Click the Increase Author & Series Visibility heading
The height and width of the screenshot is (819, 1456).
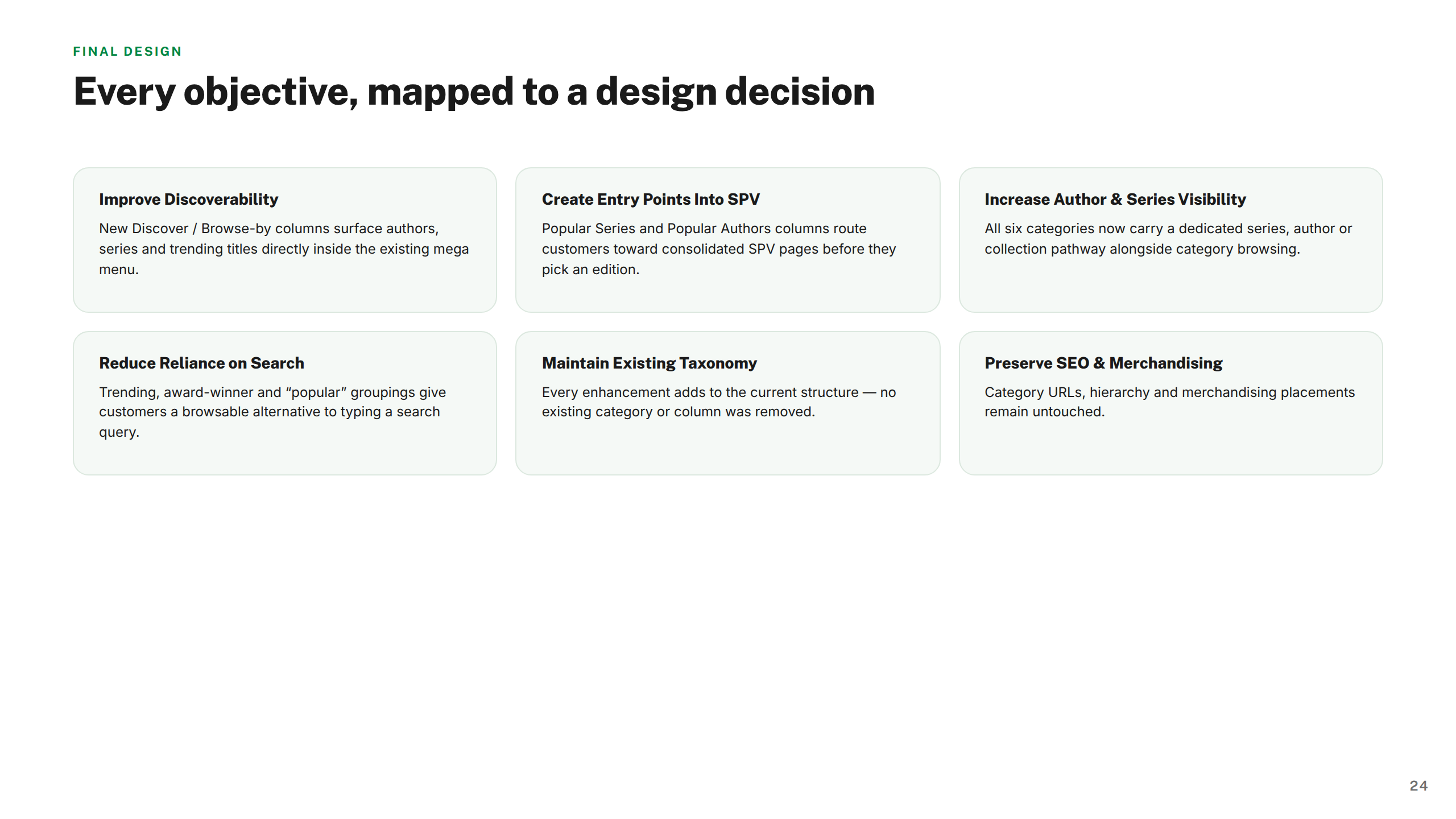tap(1115, 199)
